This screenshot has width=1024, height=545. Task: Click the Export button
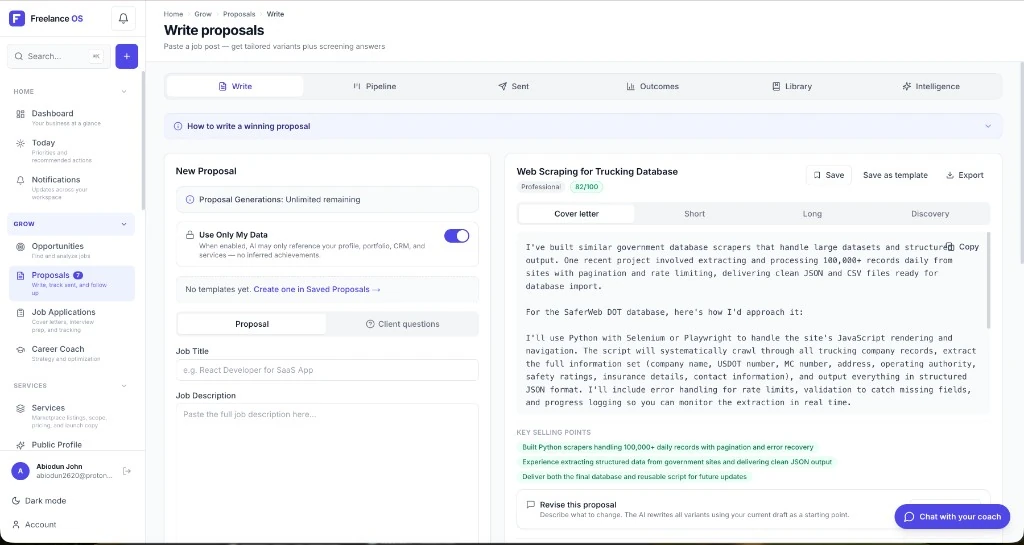click(965, 175)
